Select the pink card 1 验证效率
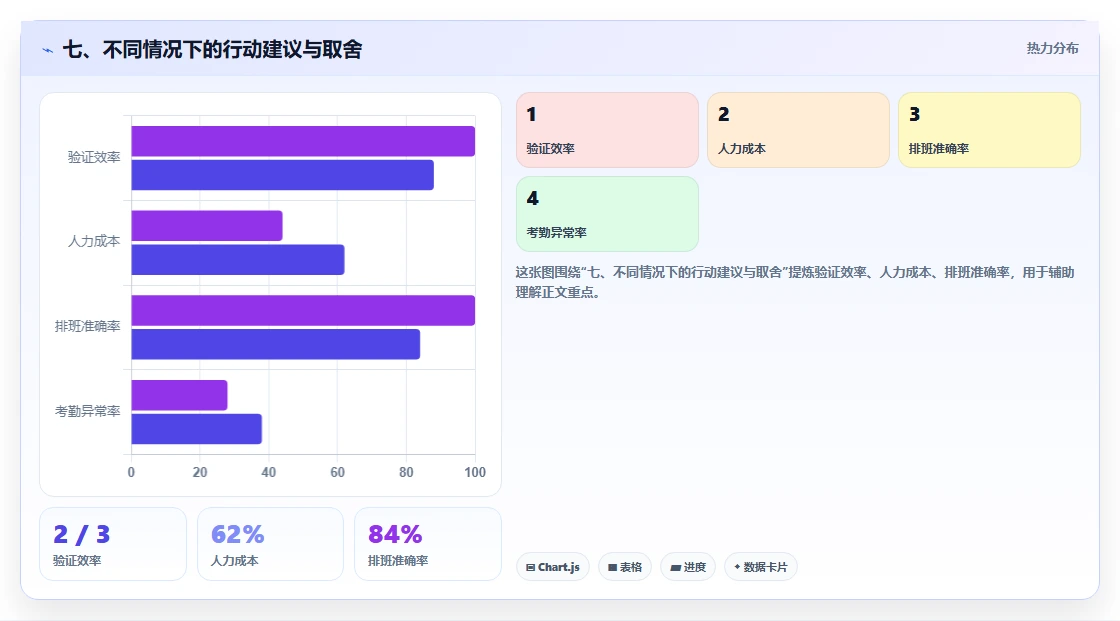Screen dimensions: 1120x621 607,130
